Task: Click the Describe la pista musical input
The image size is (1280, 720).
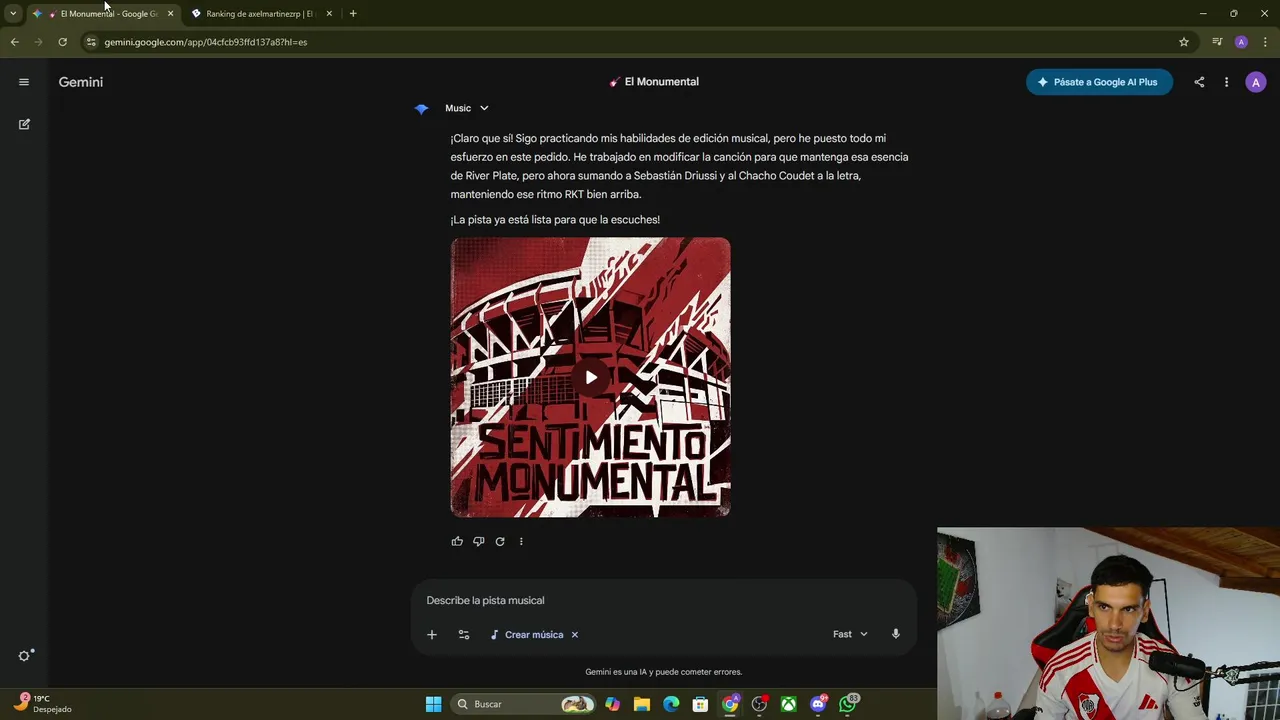Action: tap(662, 600)
